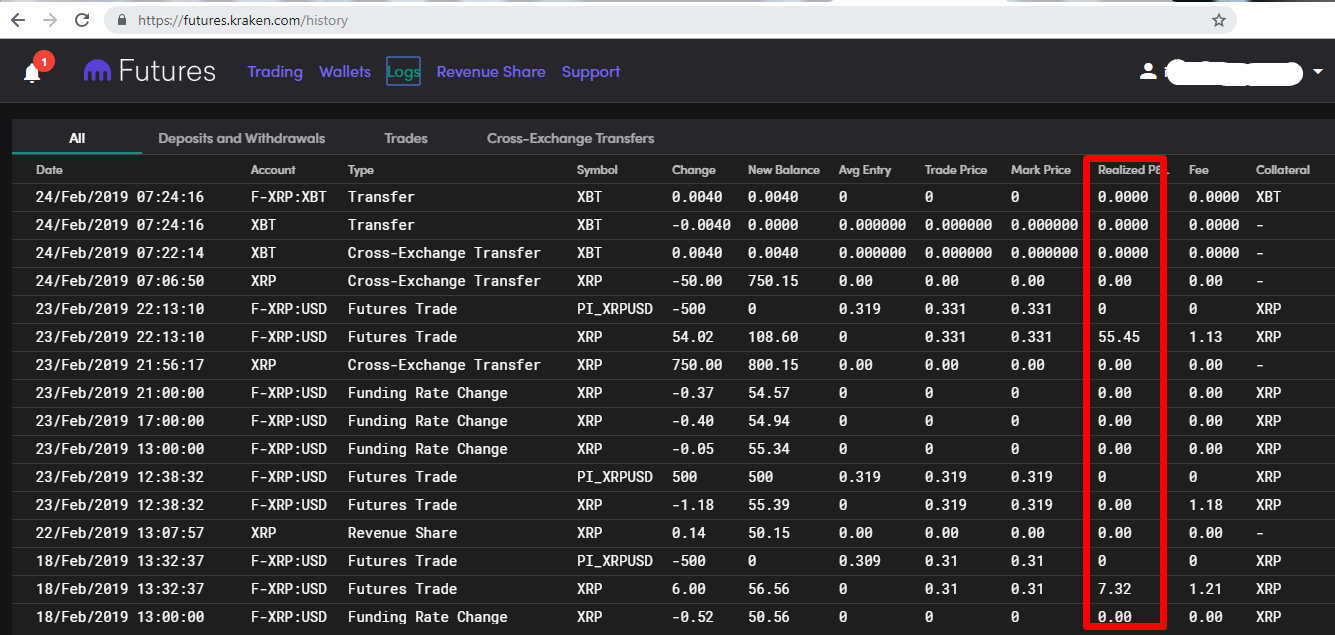
Task: Click the New Balance value 55.39
Action: point(769,505)
